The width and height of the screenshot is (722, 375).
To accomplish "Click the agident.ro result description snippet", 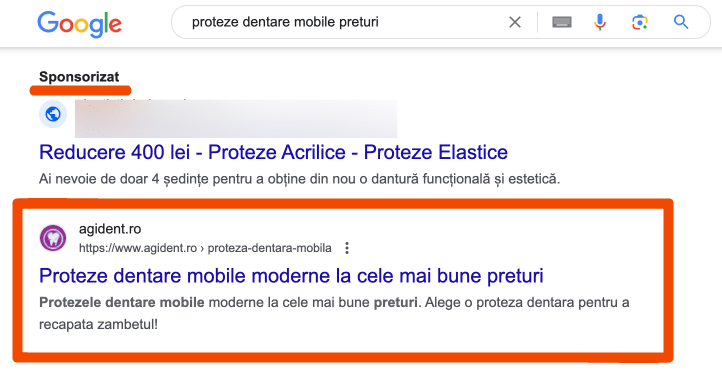I will (334, 313).
